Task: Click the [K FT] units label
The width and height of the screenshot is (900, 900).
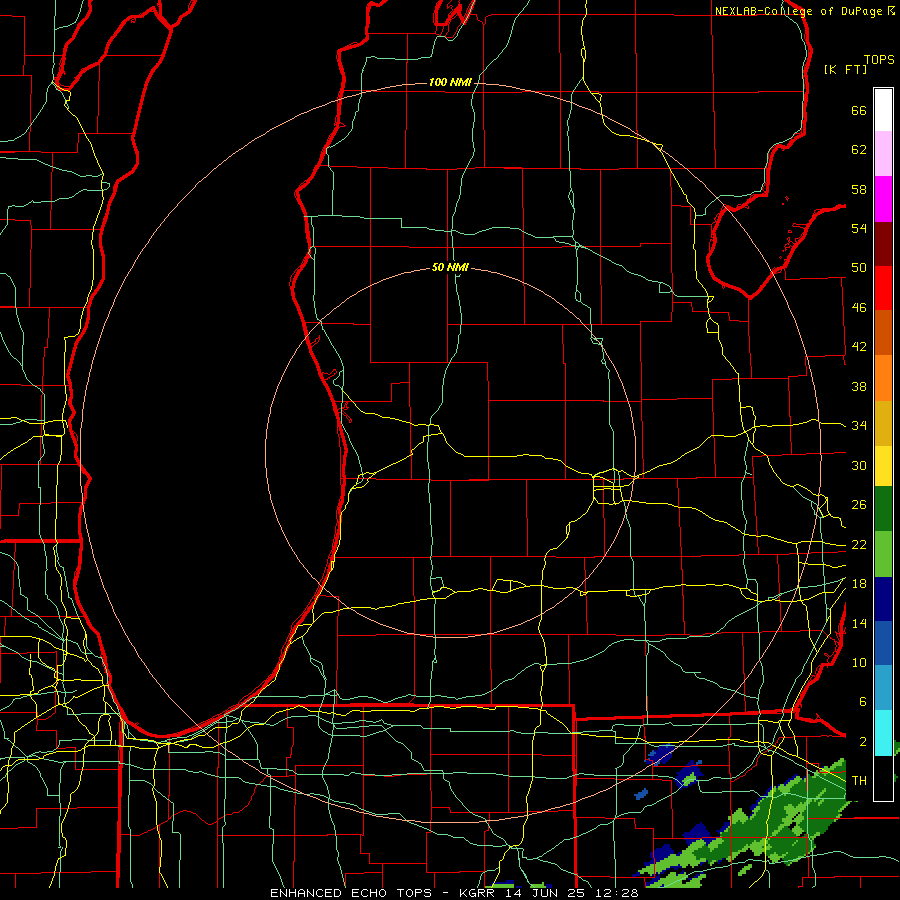Action: pos(845,70)
